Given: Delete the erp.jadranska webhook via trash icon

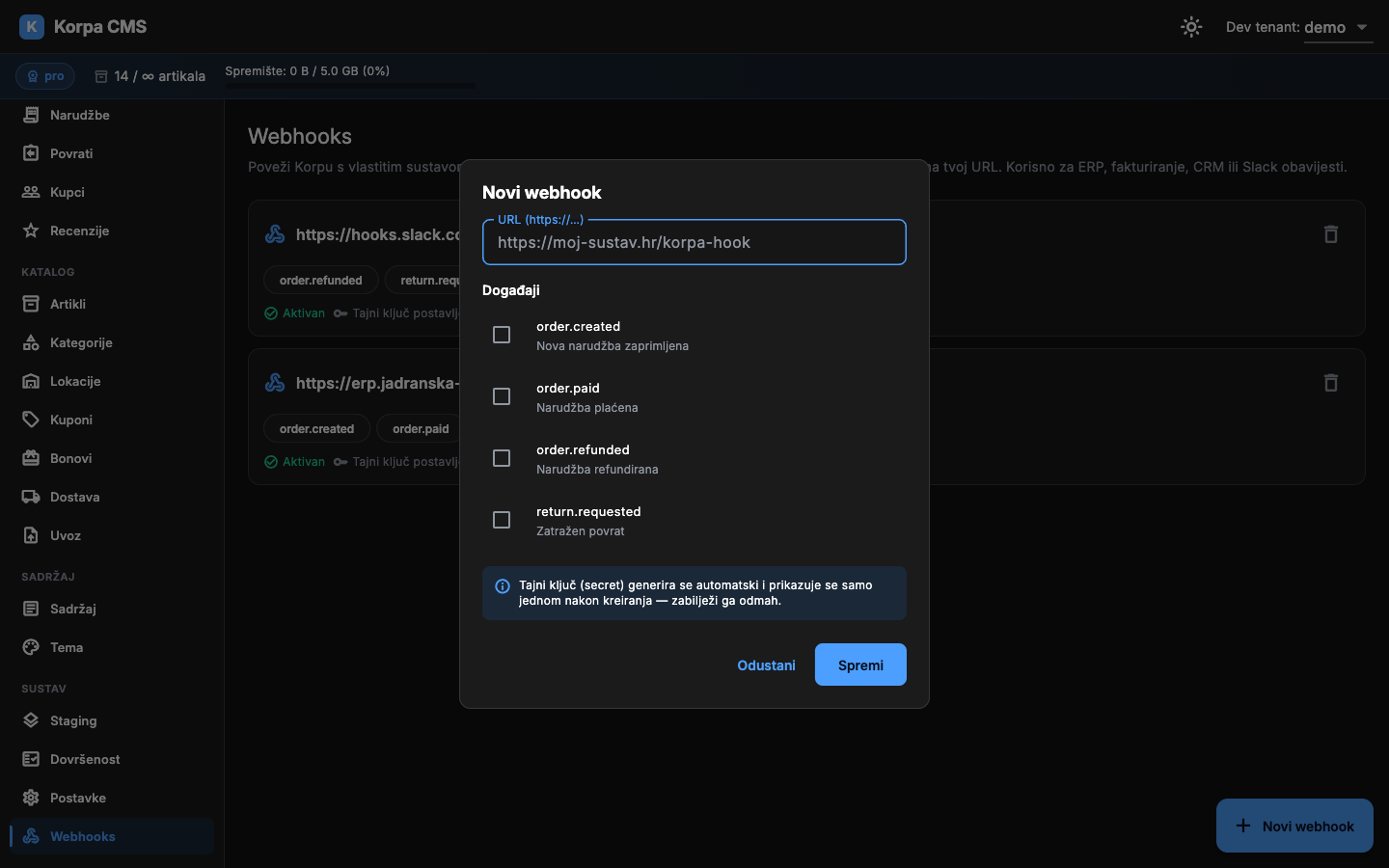Looking at the screenshot, I should (x=1331, y=383).
